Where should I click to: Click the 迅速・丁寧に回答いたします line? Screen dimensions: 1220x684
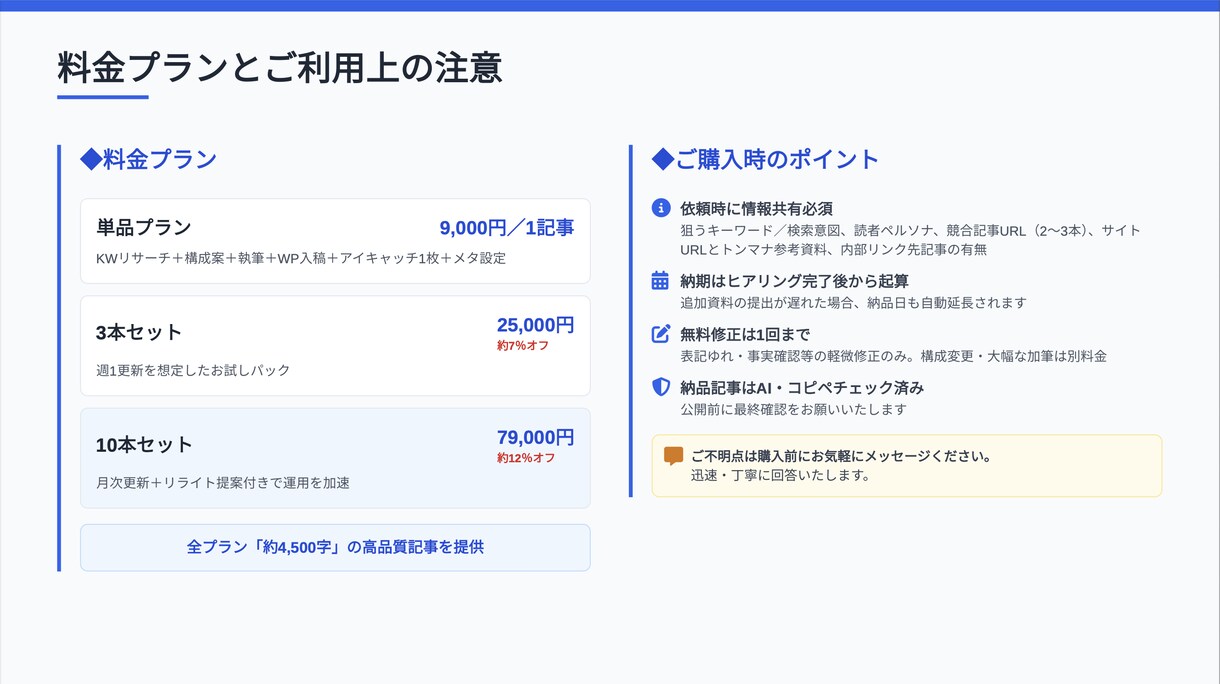coord(780,475)
